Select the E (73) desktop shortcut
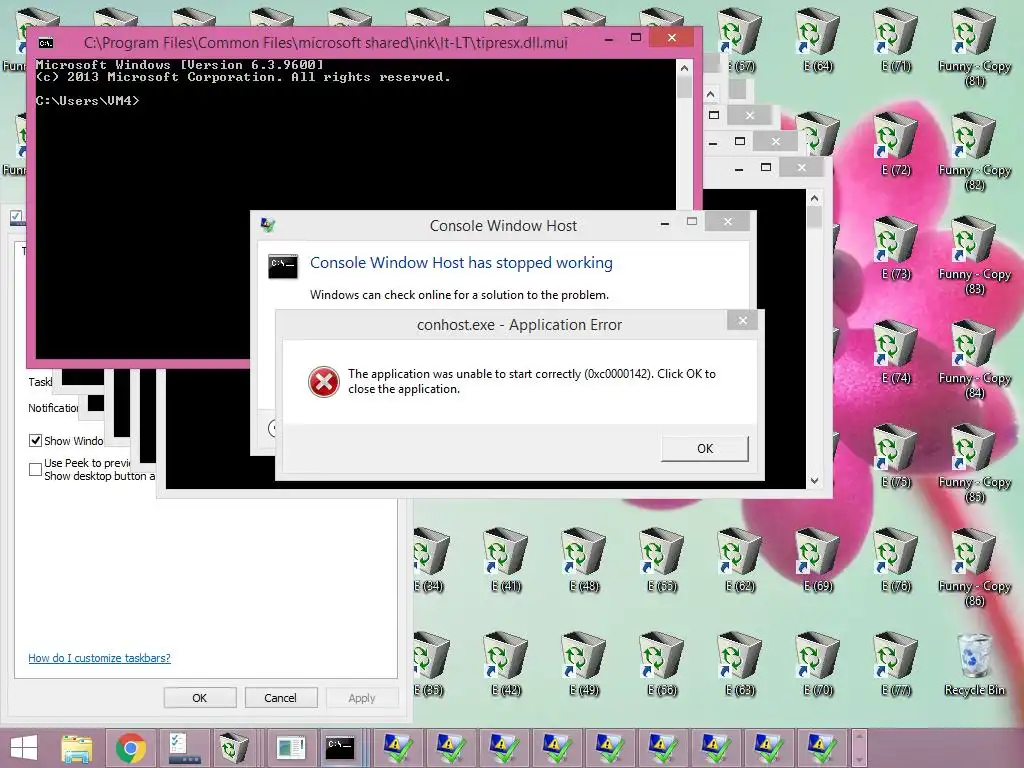Viewport: 1024px width, 768px height. (x=896, y=248)
